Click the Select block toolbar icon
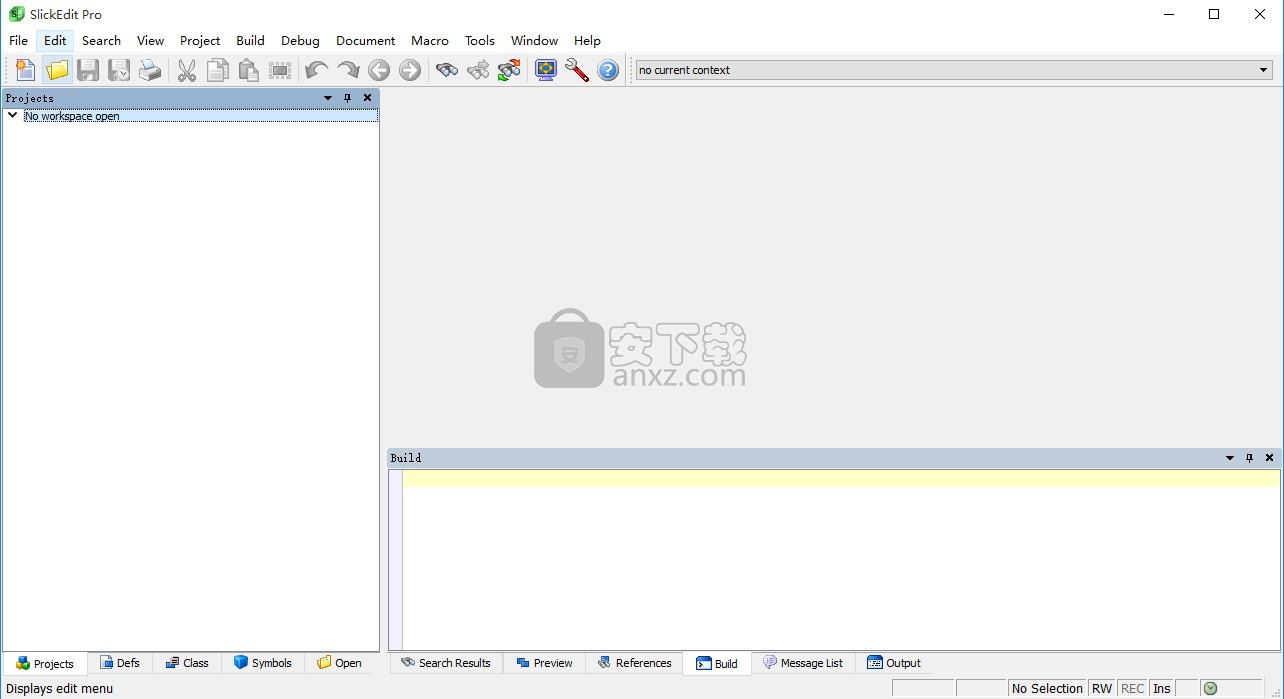Screen dimensions: 1284x699 point(280,70)
